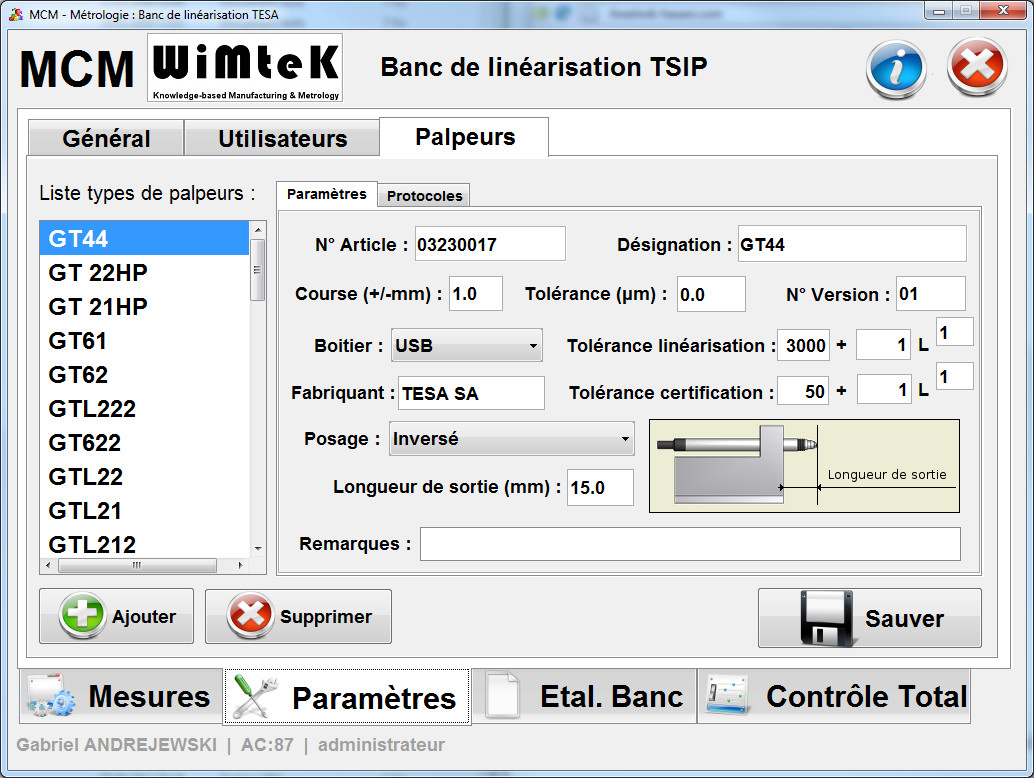The height and width of the screenshot is (778, 1034).
Task: Click the Gabriel ANDREJEWSKI user name
Action: tap(117, 744)
